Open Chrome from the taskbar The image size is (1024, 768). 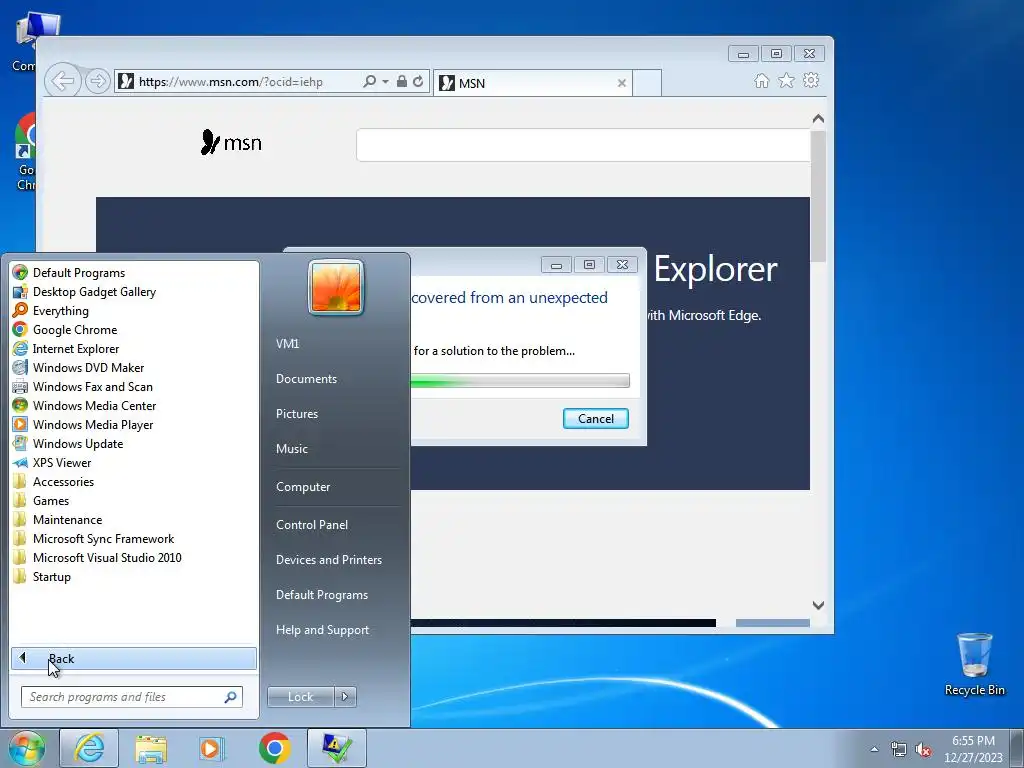[274, 748]
